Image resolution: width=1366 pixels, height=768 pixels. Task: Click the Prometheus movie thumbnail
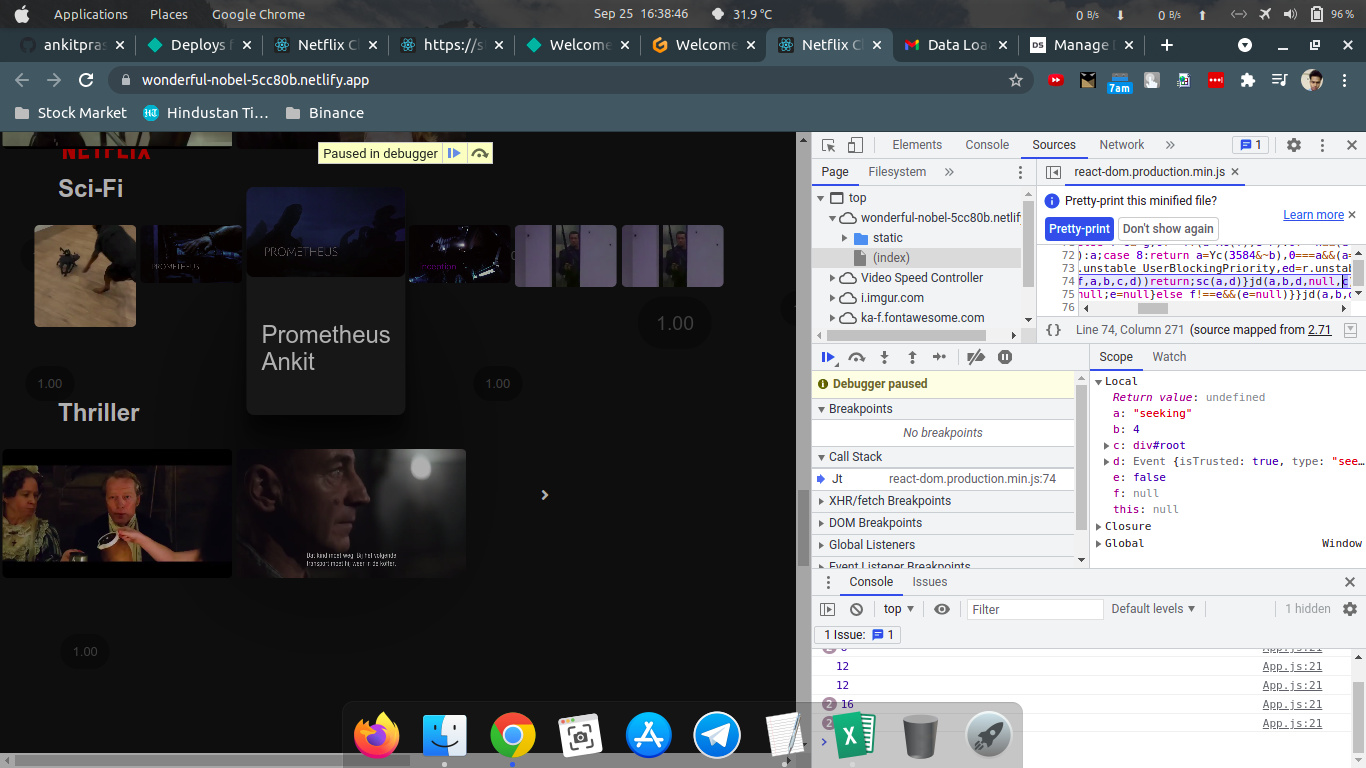click(326, 232)
